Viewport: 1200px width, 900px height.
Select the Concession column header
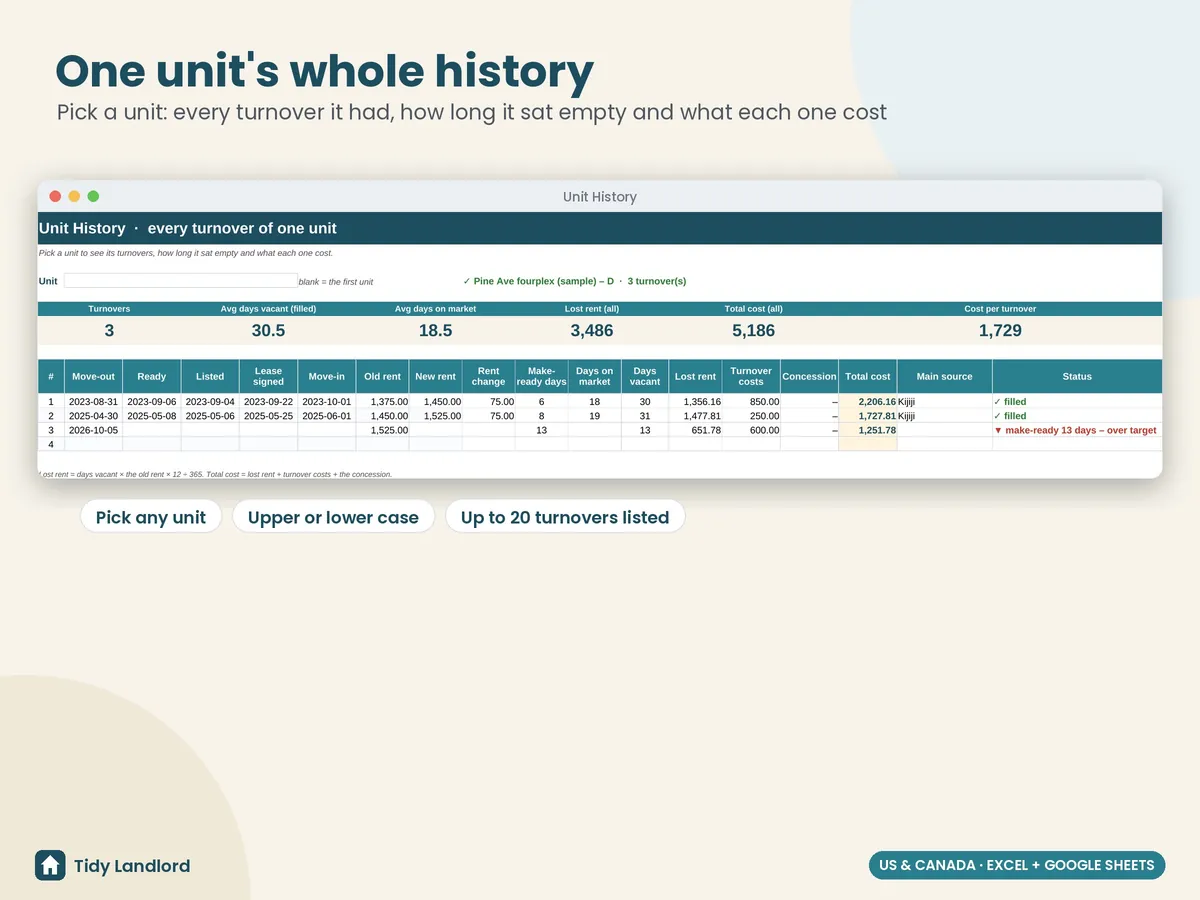[x=809, y=376]
